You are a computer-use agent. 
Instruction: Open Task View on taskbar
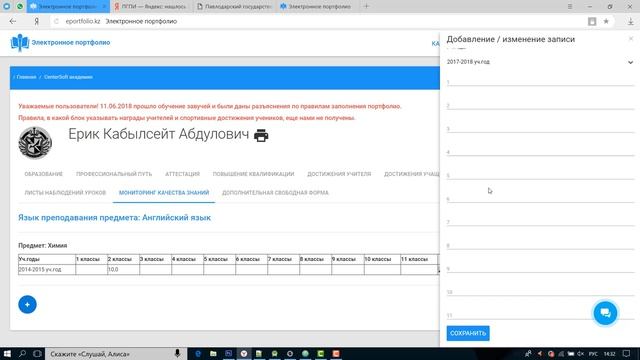37,353
